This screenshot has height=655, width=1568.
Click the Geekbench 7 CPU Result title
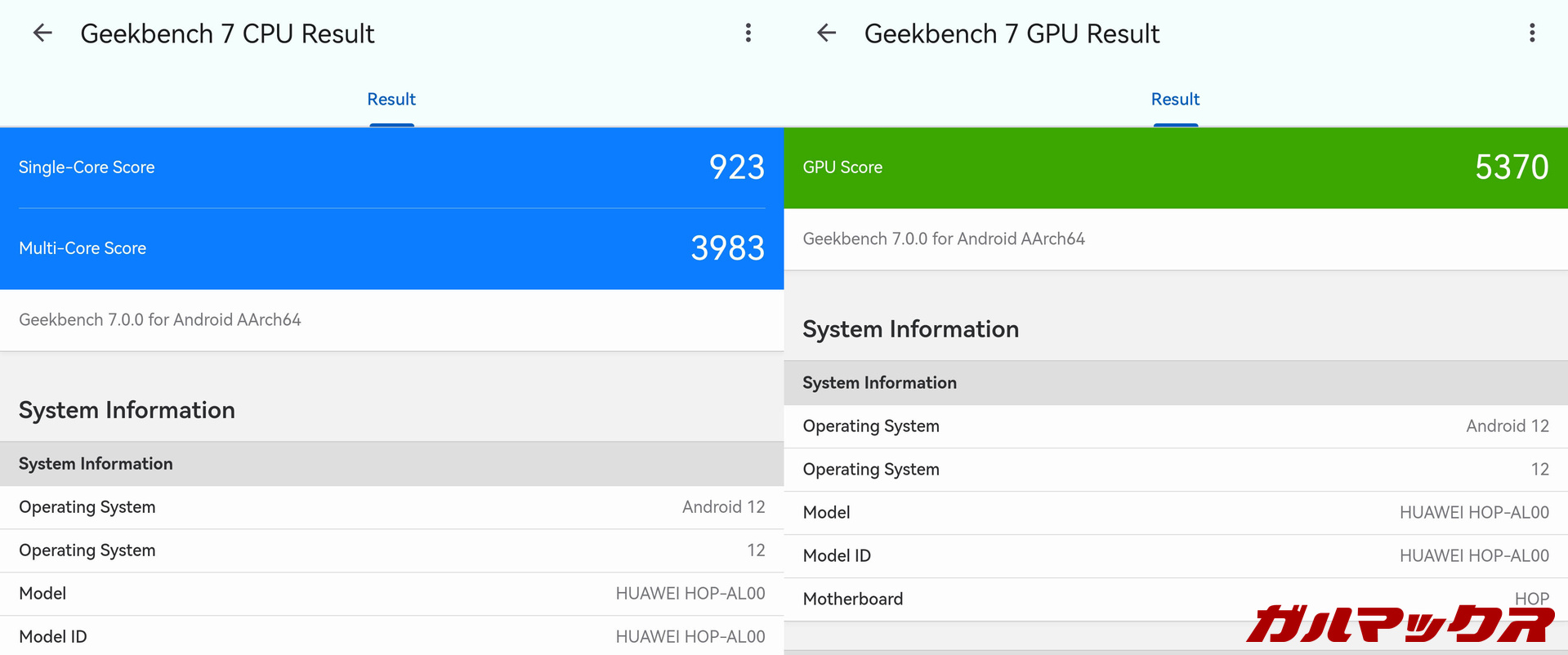tap(227, 33)
